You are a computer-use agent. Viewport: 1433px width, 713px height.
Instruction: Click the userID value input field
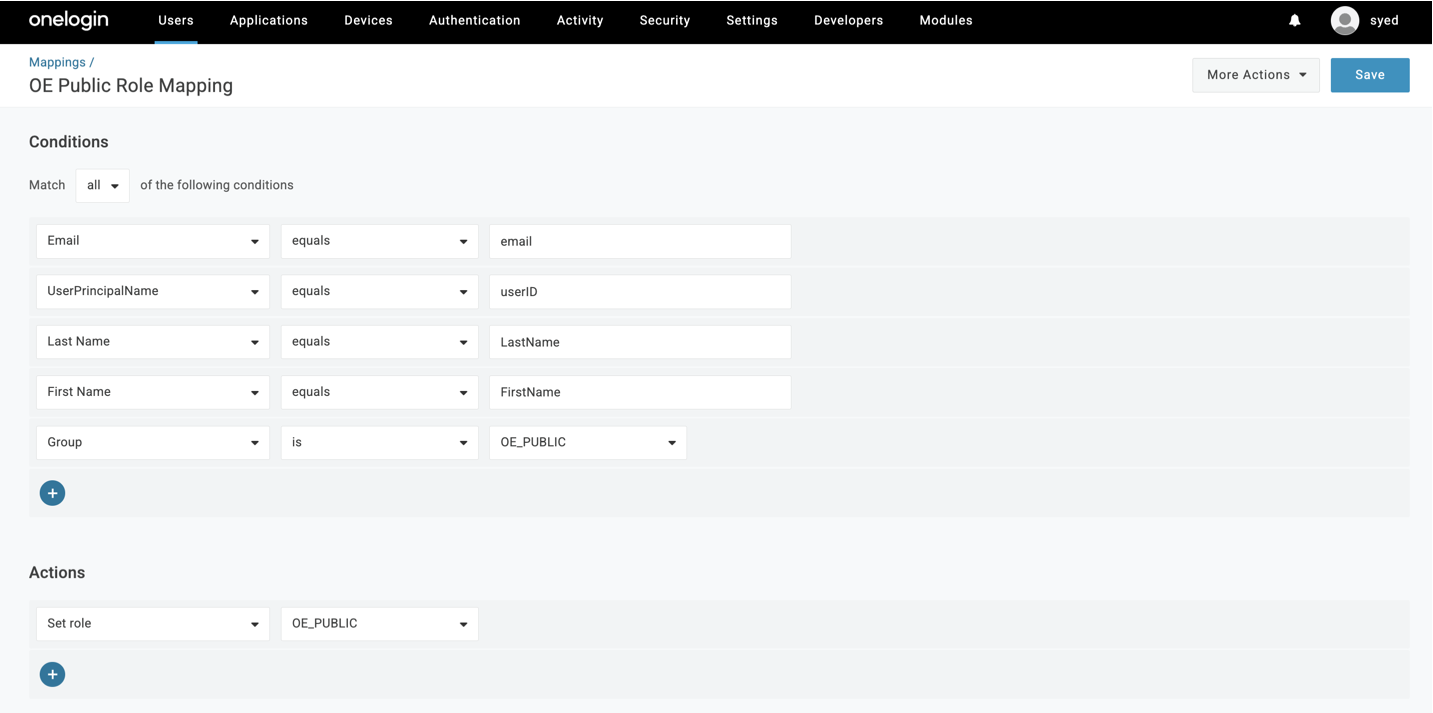click(x=640, y=292)
